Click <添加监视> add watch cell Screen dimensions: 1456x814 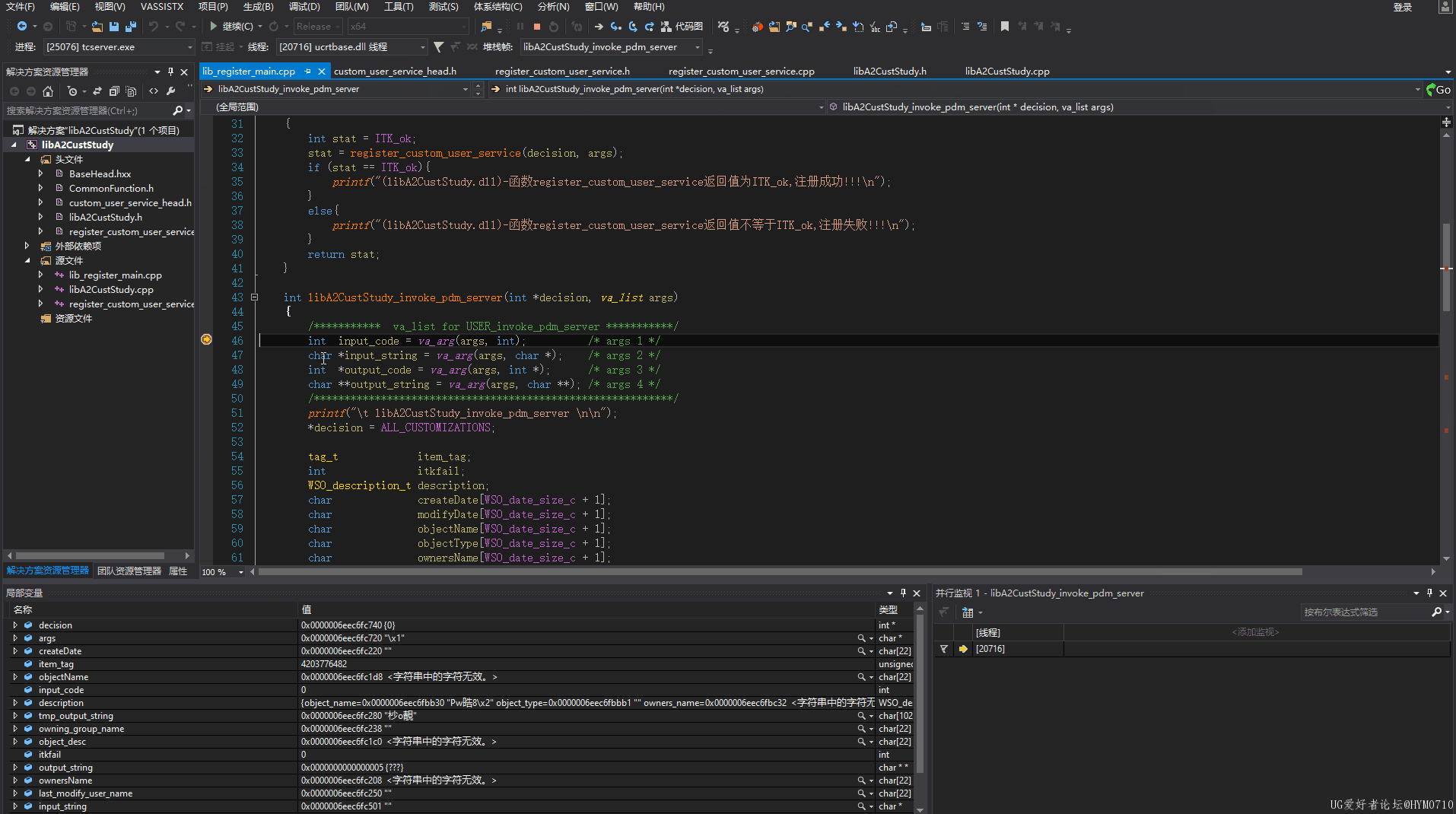1256,632
